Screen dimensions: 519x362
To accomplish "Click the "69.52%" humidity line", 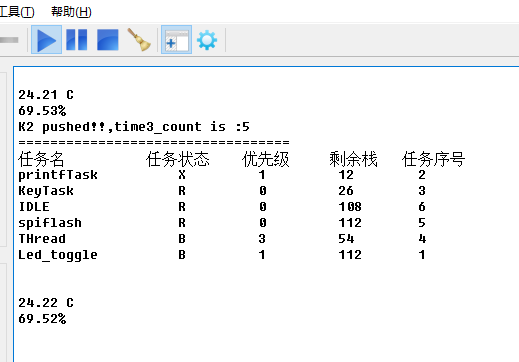I will 42,319.
